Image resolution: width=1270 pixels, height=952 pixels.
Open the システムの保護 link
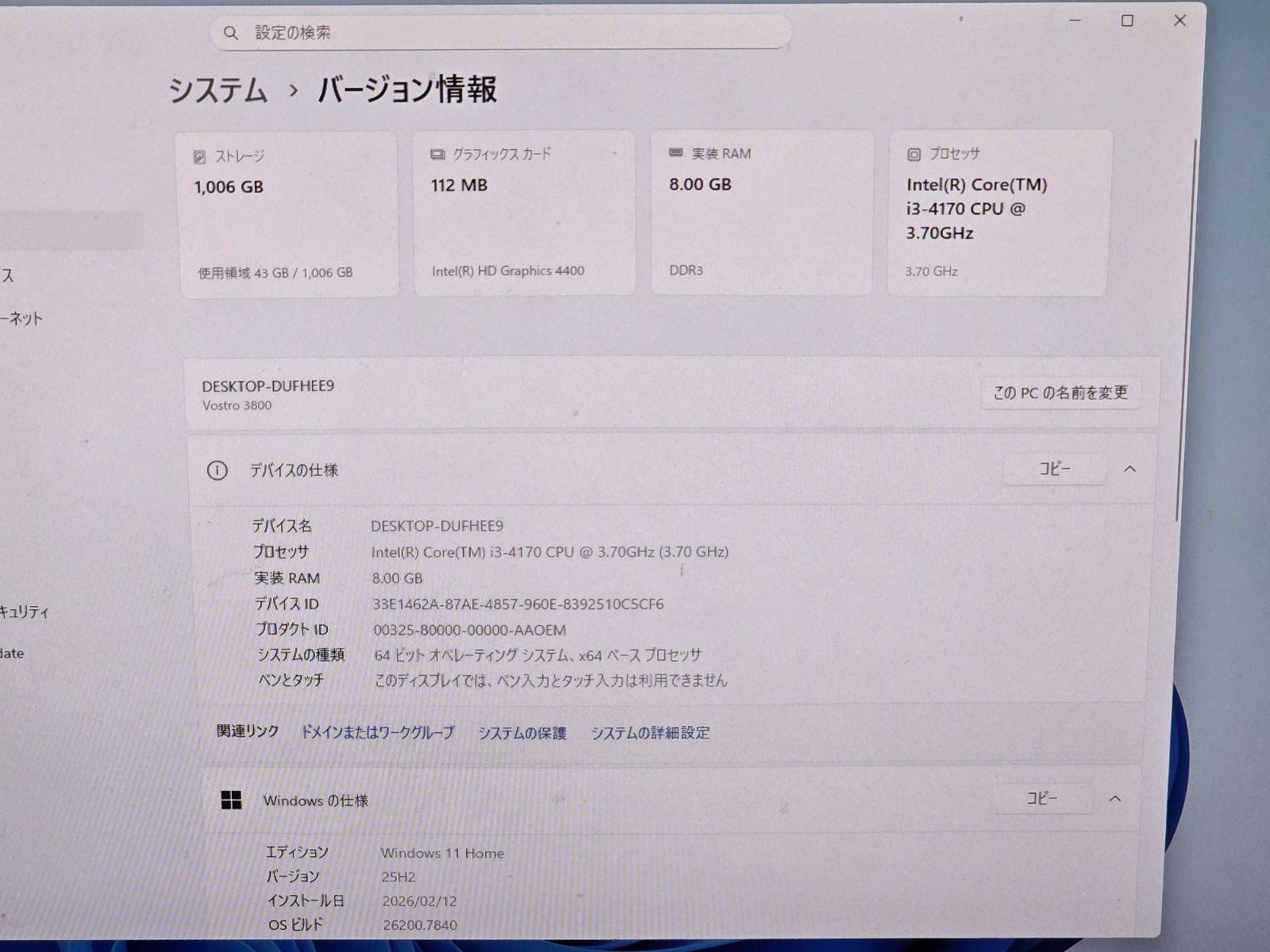point(522,734)
